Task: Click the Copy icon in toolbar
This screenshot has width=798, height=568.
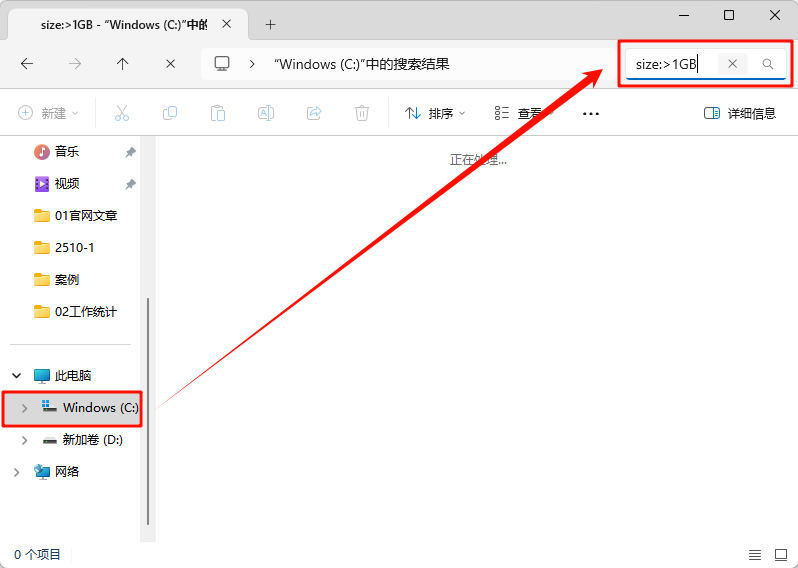Action: [x=170, y=113]
